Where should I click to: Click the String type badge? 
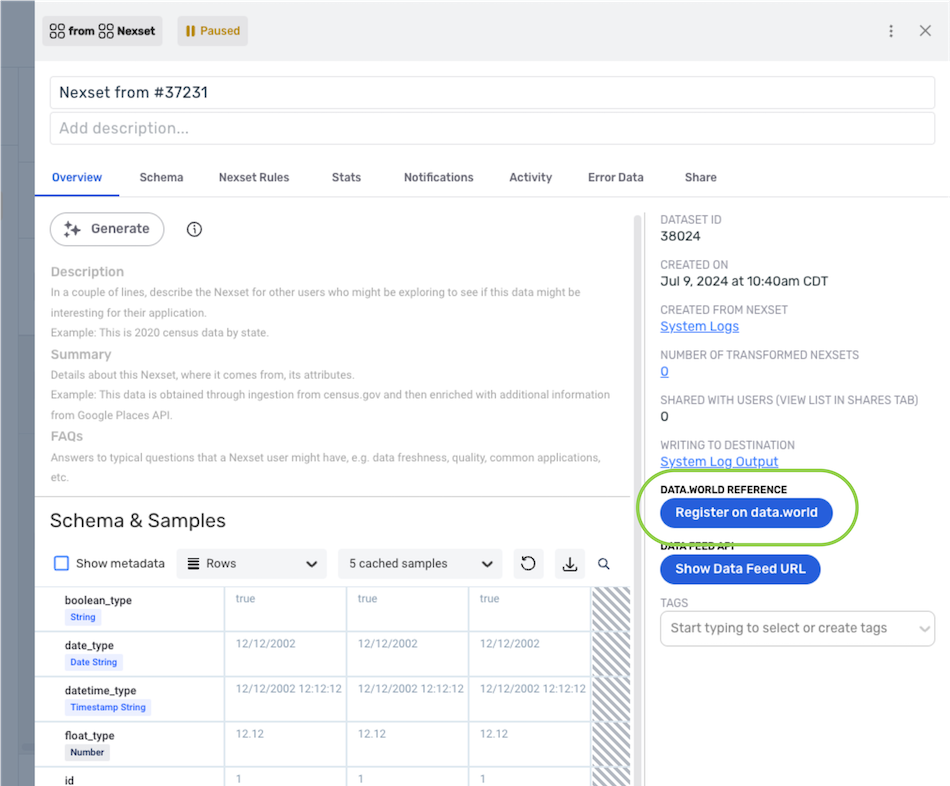click(x=82, y=618)
